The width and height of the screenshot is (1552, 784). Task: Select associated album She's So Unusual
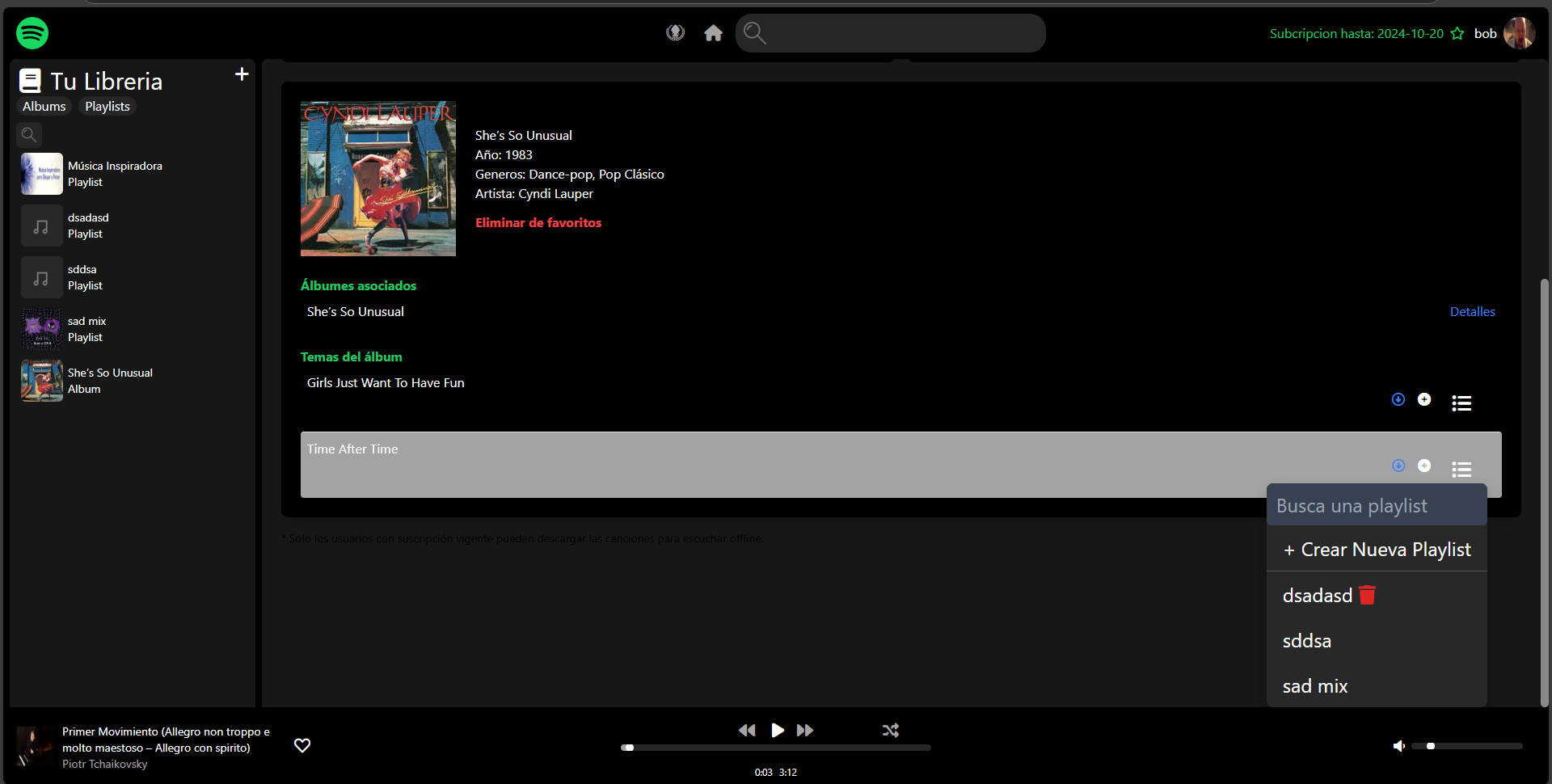(x=356, y=312)
